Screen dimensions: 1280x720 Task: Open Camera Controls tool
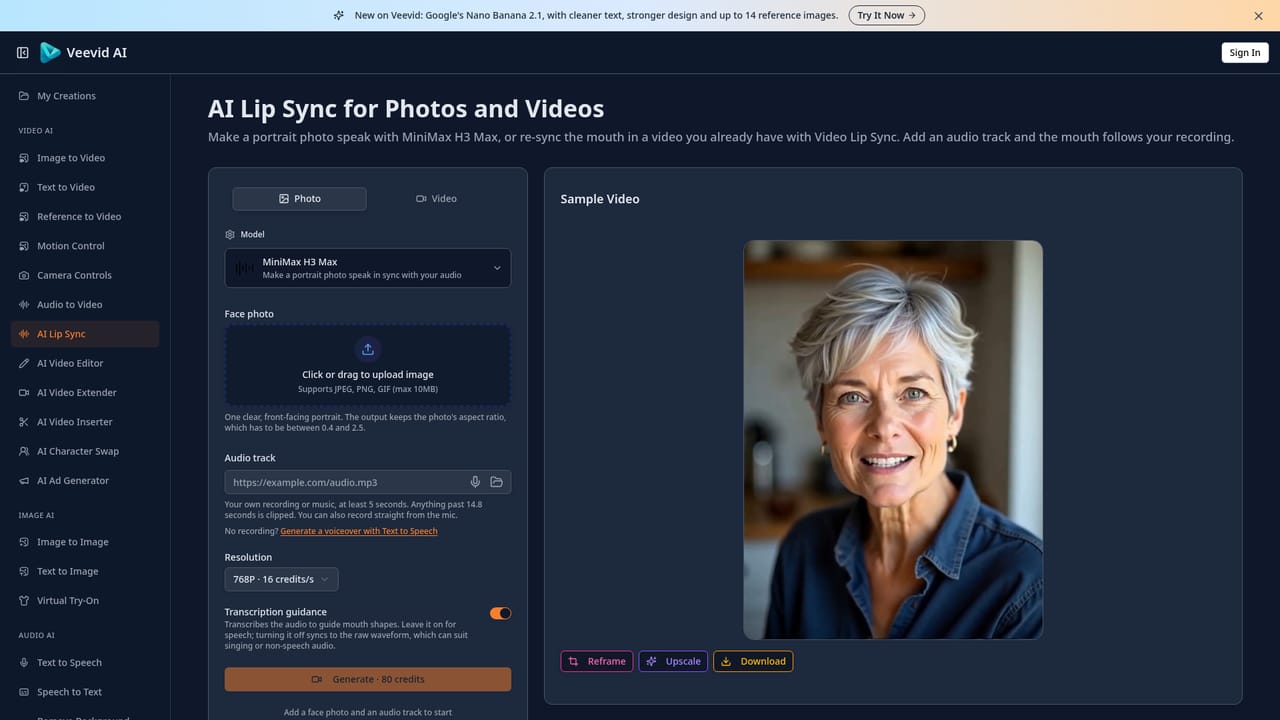(x=85, y=275)
